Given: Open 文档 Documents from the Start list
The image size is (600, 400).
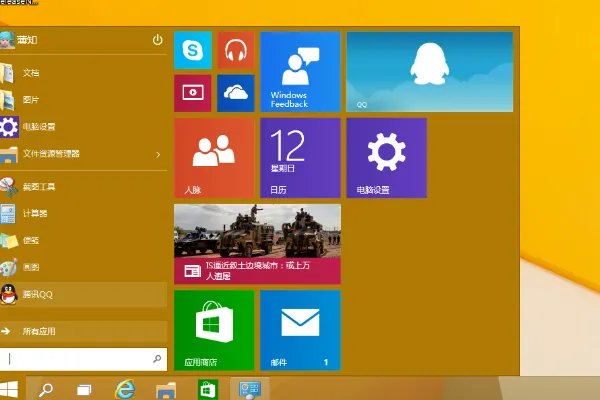Looking at the screenshot, I should coord(83,73).
